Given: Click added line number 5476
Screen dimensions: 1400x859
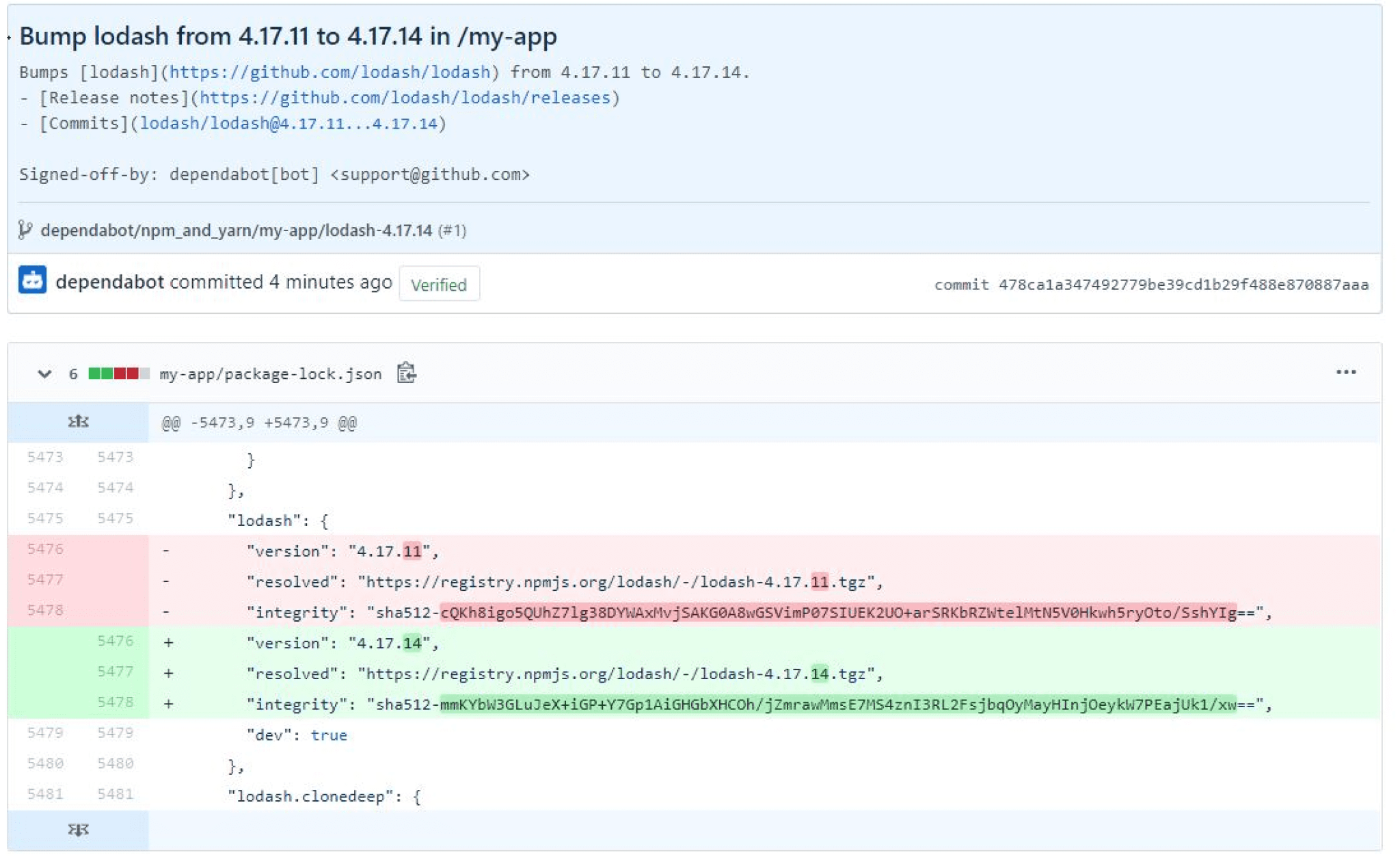Looking at the screenshot, I should pos(115,641).
